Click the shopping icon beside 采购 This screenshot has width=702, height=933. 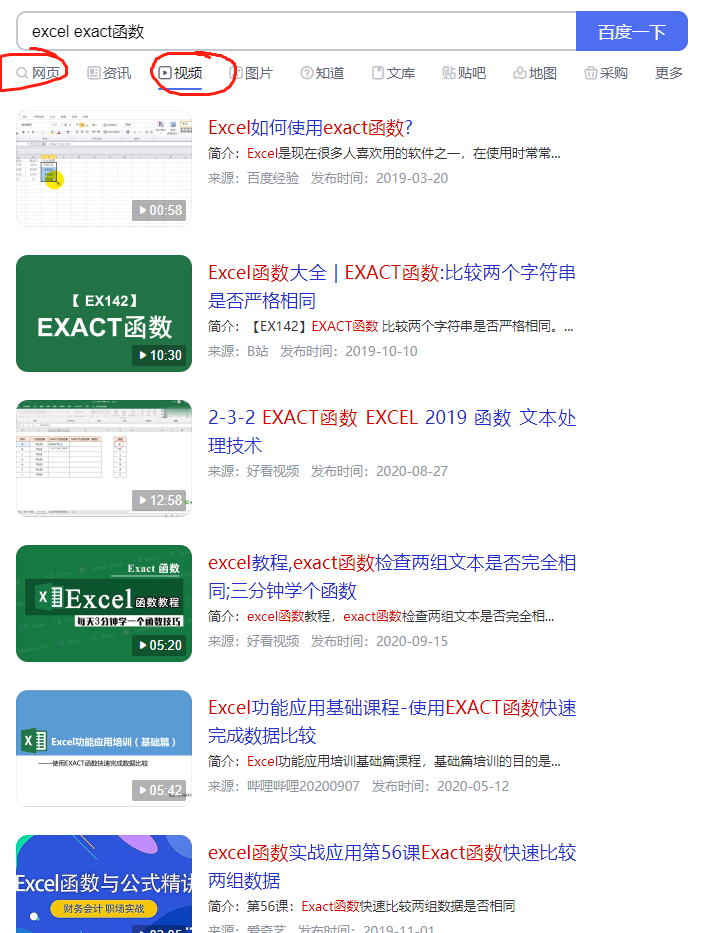pos(591,73)
